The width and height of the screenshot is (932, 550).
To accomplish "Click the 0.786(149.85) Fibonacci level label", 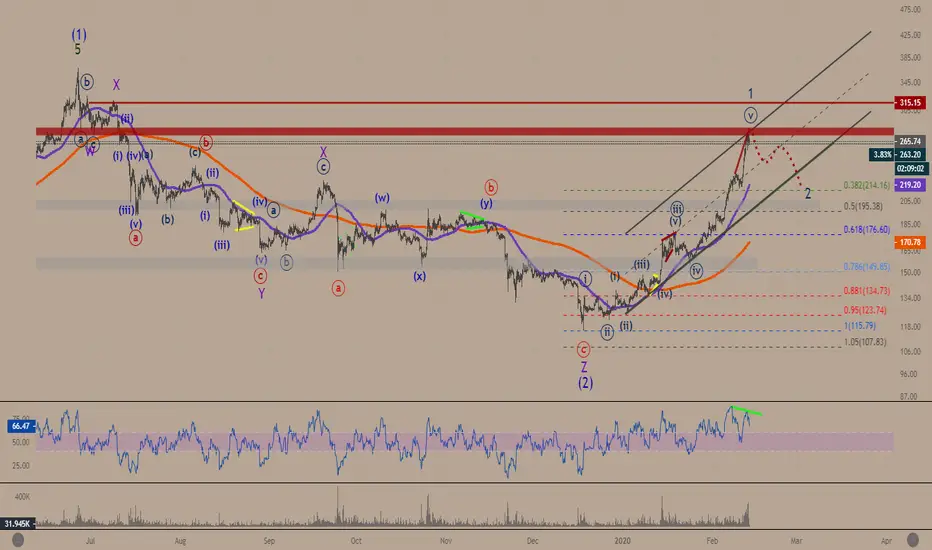I will coord(867,267).
